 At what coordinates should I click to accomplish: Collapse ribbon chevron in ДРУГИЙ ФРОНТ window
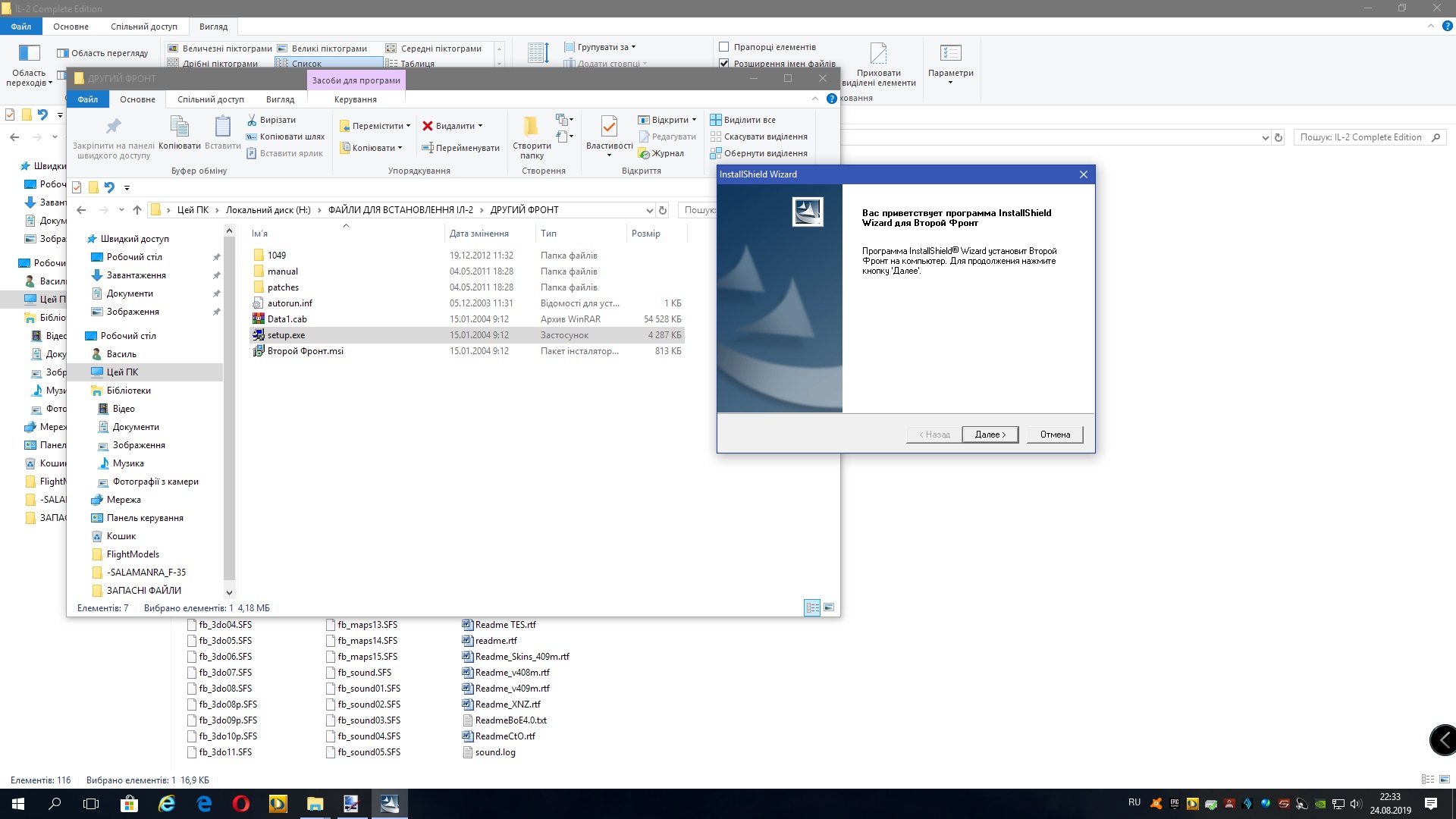pyautogui.click(x=815, y=99)
